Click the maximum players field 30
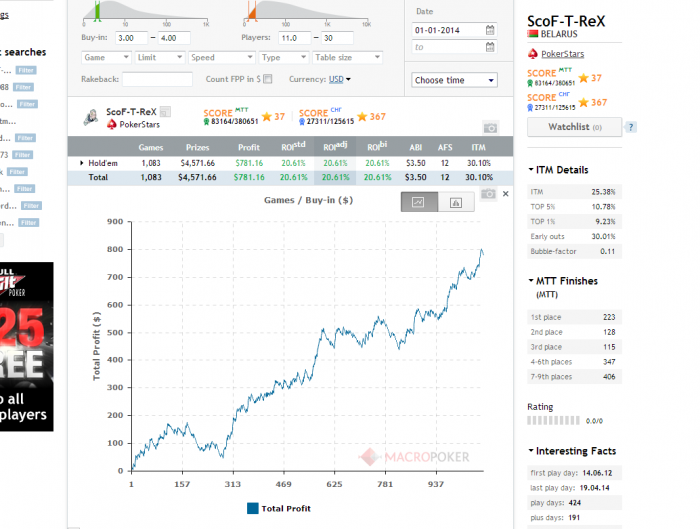This screenshot has height=529, width=700. 337,38
